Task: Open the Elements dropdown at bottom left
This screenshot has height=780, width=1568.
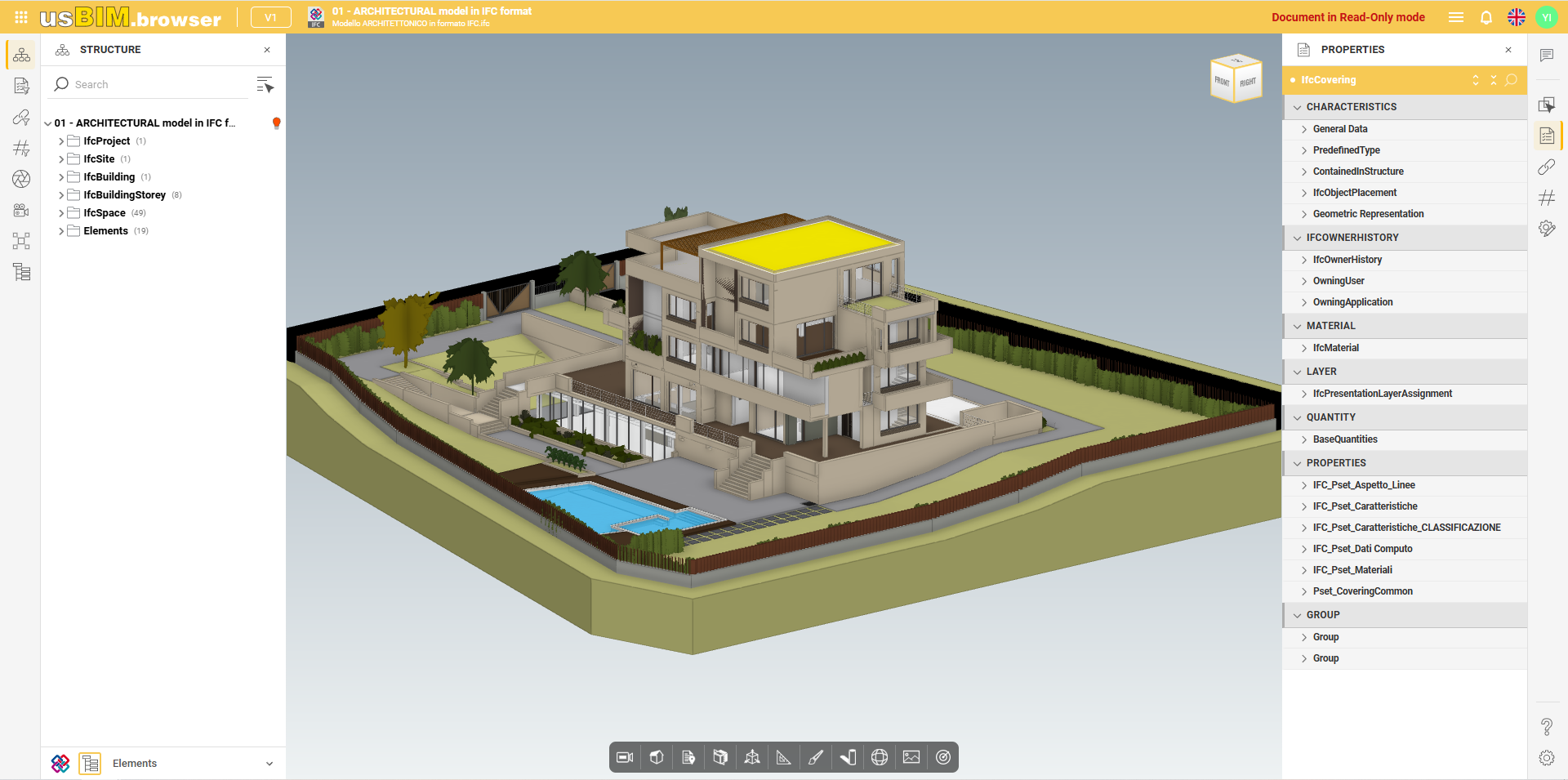Action: click(x=193, y=764)
